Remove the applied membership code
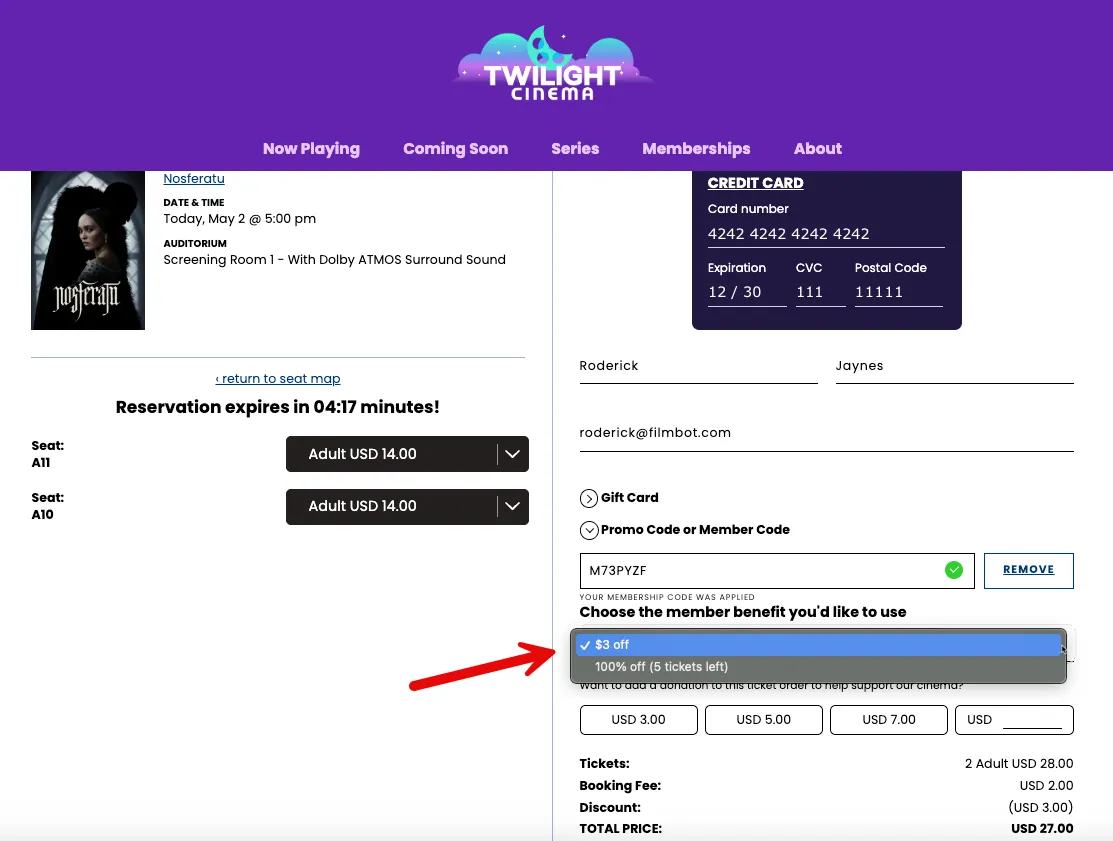The width and height of the screenshot is (1113, 841). click(x=1029, y=571)
